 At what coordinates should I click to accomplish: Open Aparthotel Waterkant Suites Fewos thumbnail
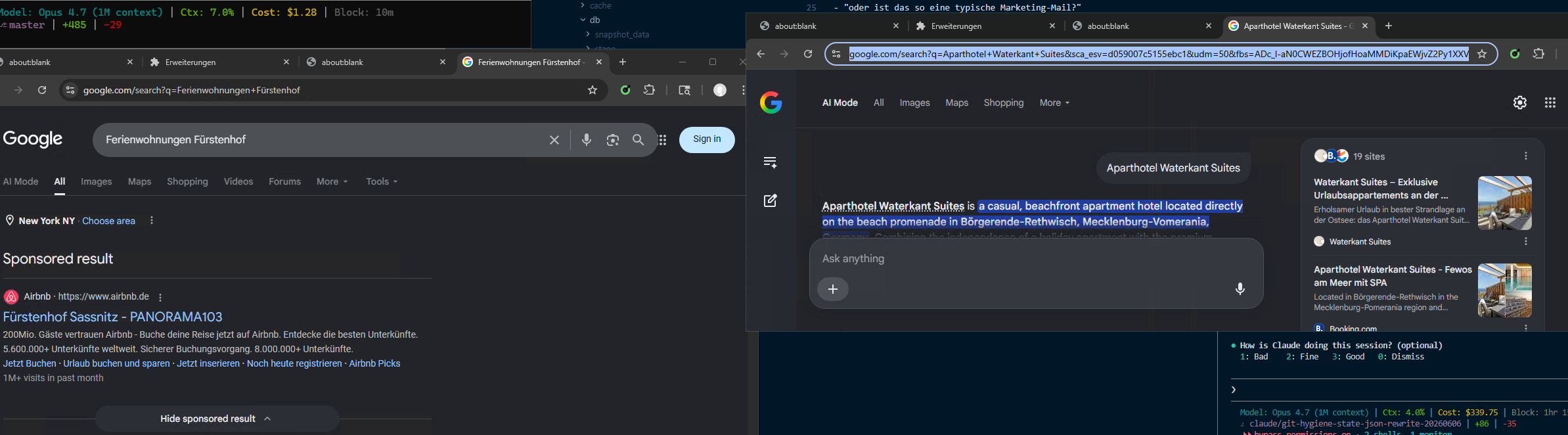(1505, 290)
